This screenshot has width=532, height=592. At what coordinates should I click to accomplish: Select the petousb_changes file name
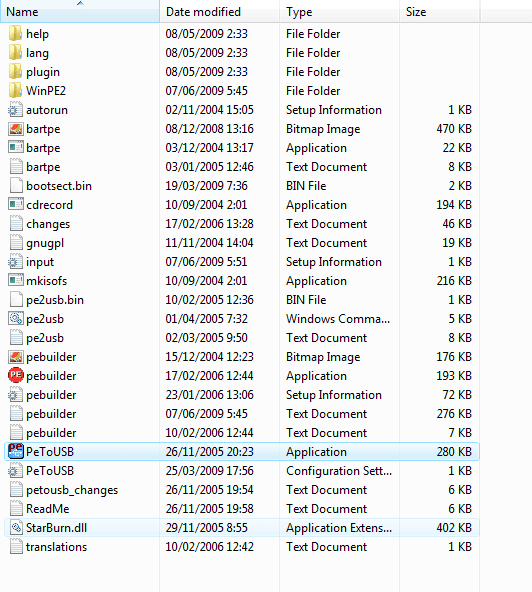point(72,490)
